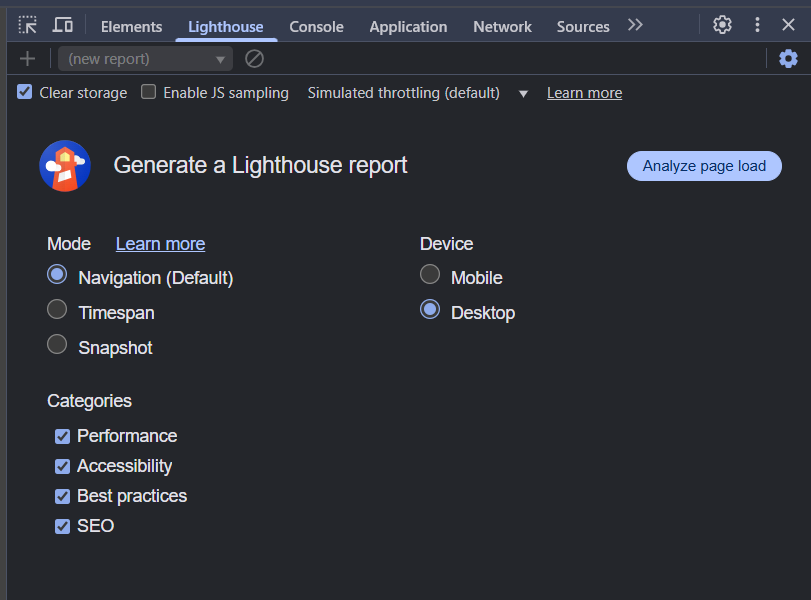This screenshot has height=600, width=811.
Task: Uncheck the Clear storage checkbox
Action: click(24, 92)
